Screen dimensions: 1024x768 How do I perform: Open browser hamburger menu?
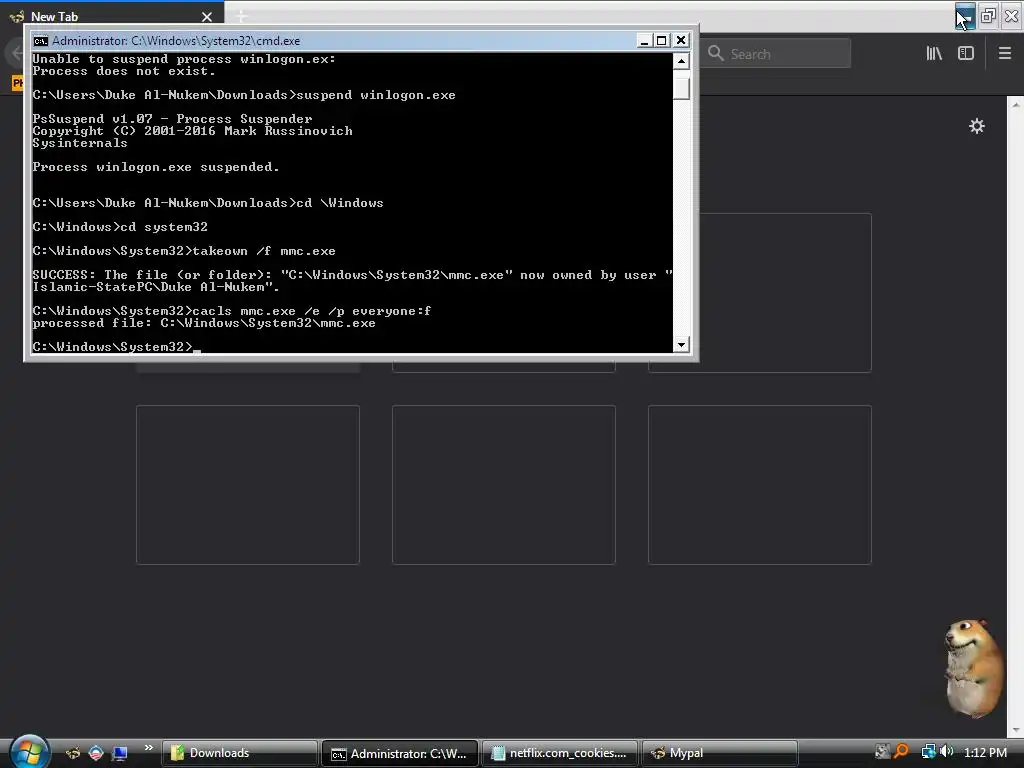pyautogui.click(x=1005, y=54)
